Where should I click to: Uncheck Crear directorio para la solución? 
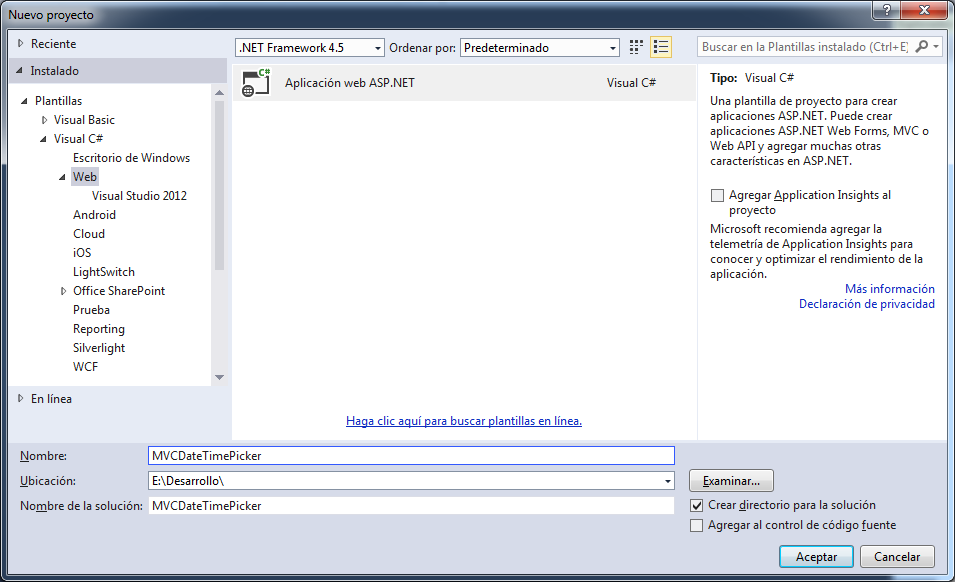[x=696, y=505]
